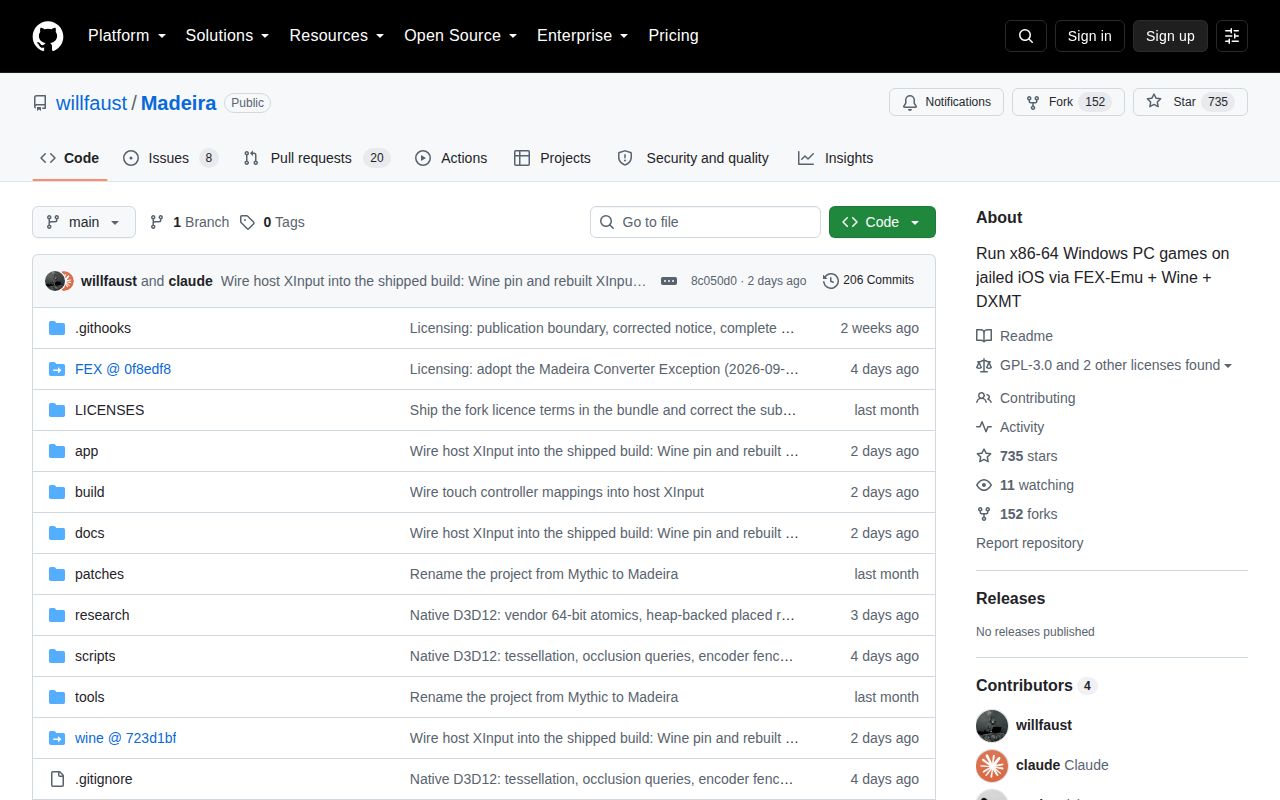1280x800 pixels.
Task: Open the wine @ 723d1bf submodule
Action: 126,738
